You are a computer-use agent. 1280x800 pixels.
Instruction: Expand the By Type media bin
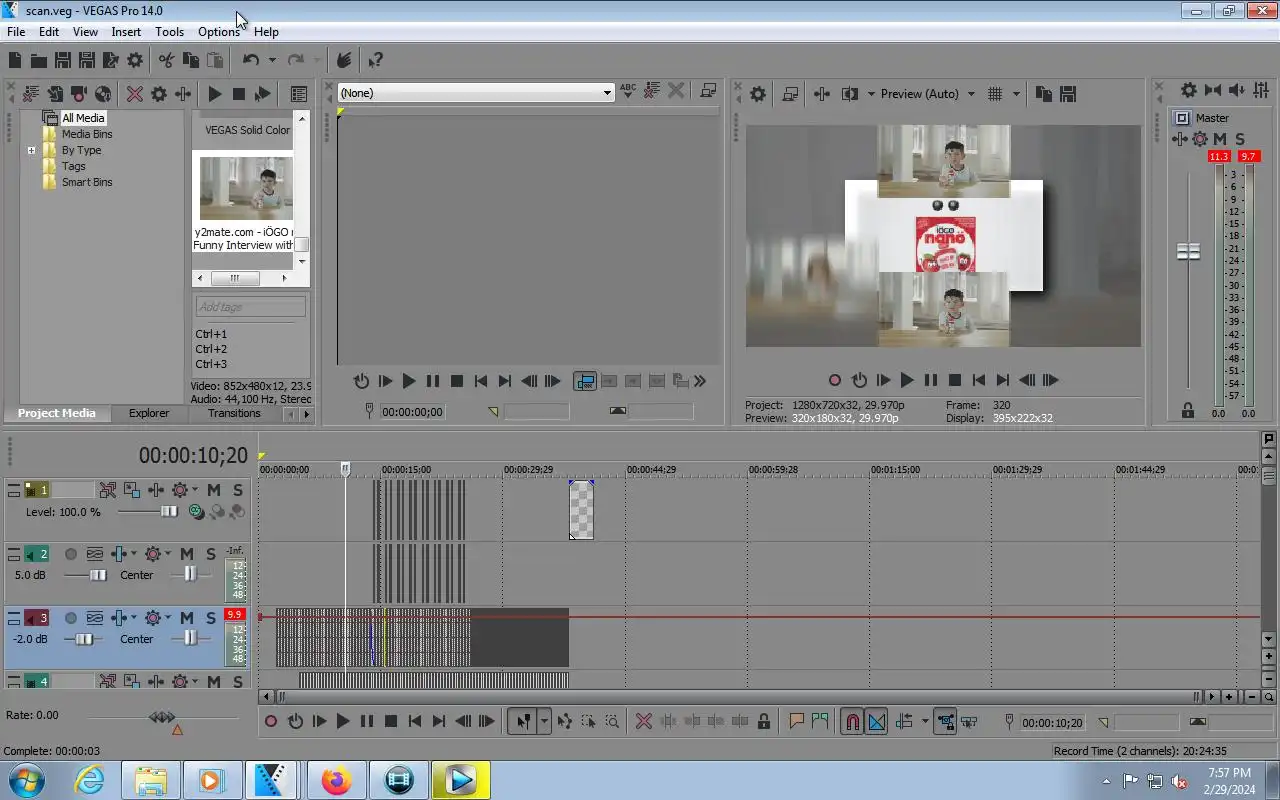point(32,151)
